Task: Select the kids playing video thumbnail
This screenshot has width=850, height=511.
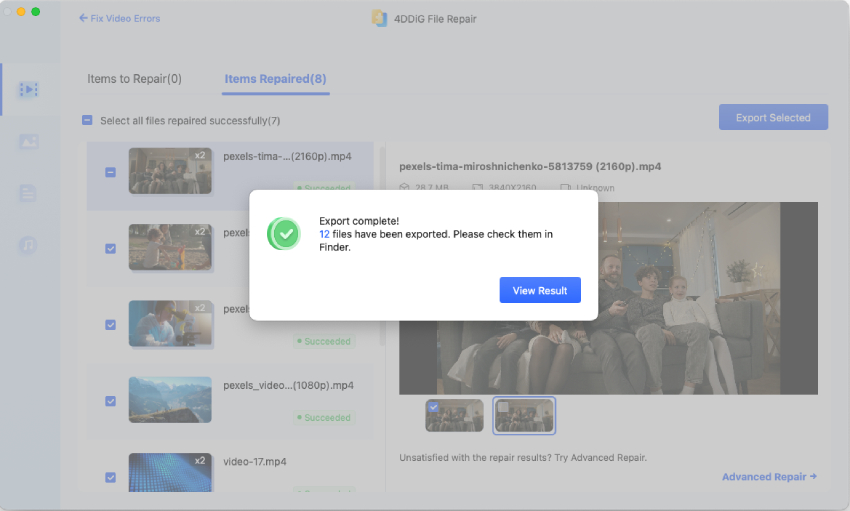Action: click(x=170, y=248)
